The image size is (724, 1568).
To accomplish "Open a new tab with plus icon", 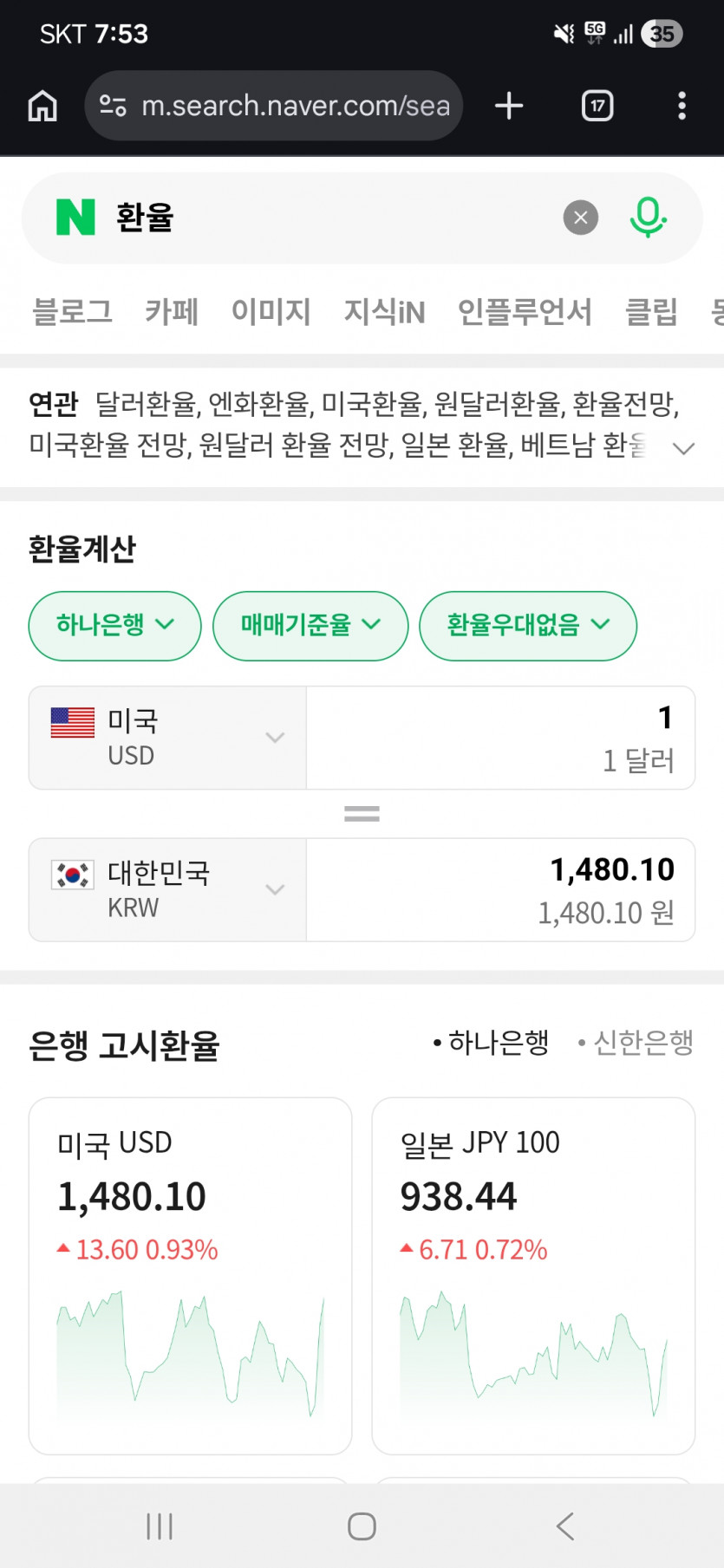I will click(x=509, y=106).
